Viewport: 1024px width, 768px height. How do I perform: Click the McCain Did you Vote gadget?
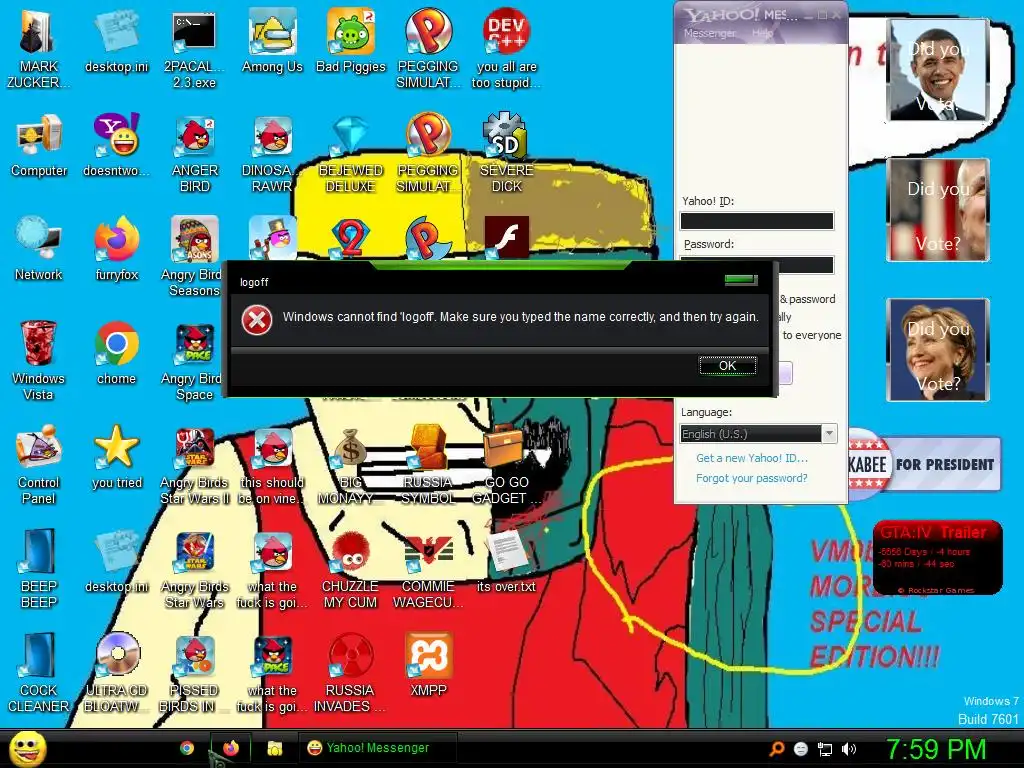pyautogui.click(x=937, y=210)
